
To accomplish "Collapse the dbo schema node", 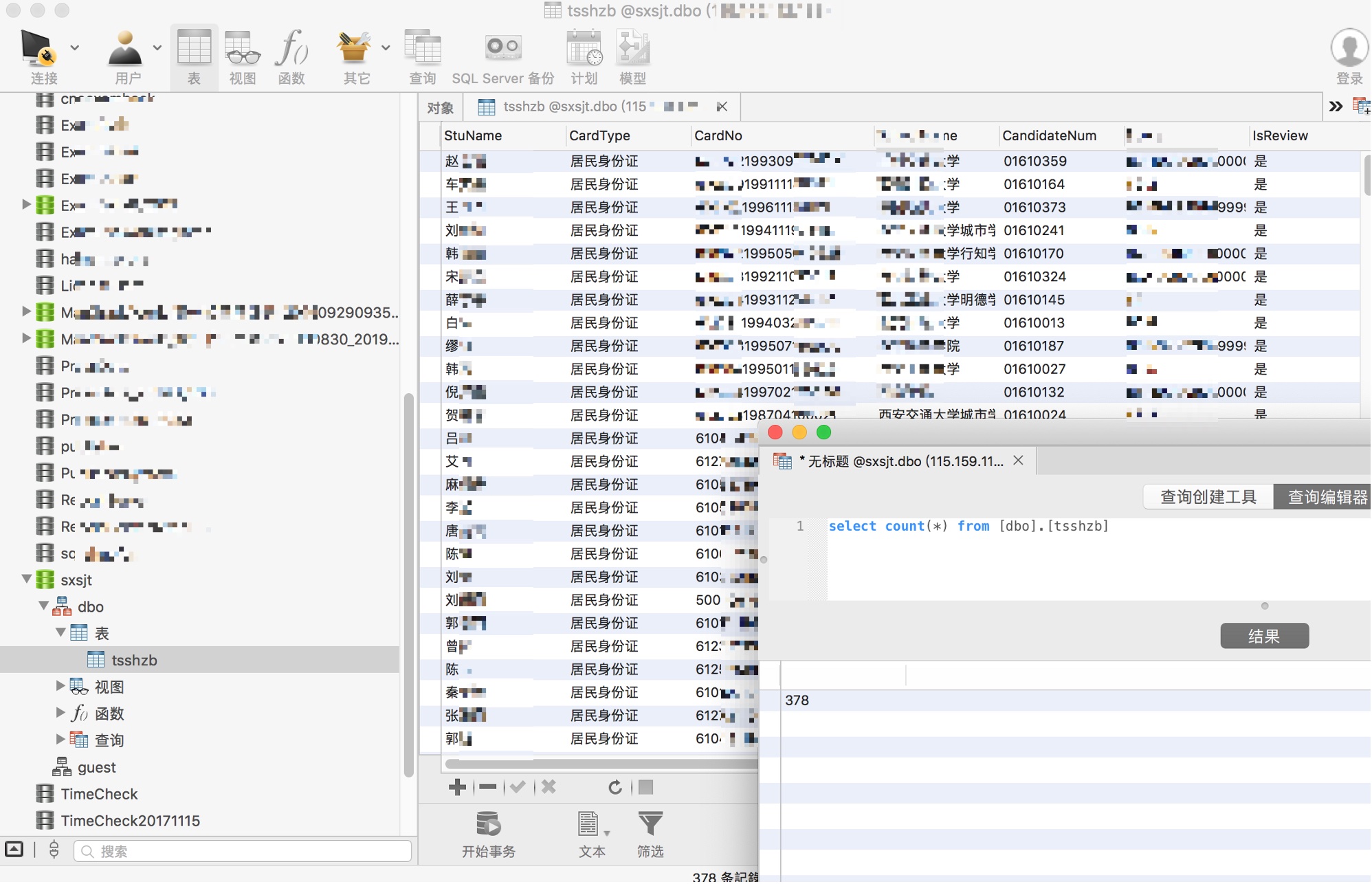I will click(43, 606).
